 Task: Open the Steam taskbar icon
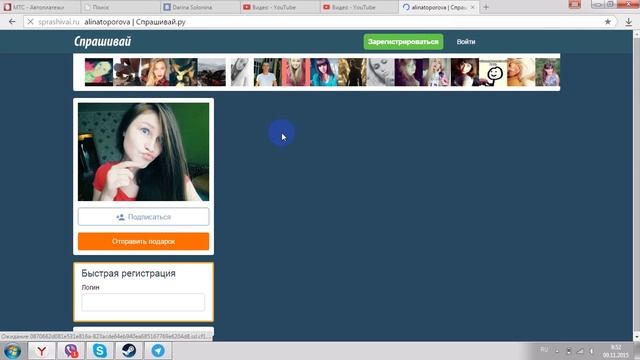[x=129, y=351]
